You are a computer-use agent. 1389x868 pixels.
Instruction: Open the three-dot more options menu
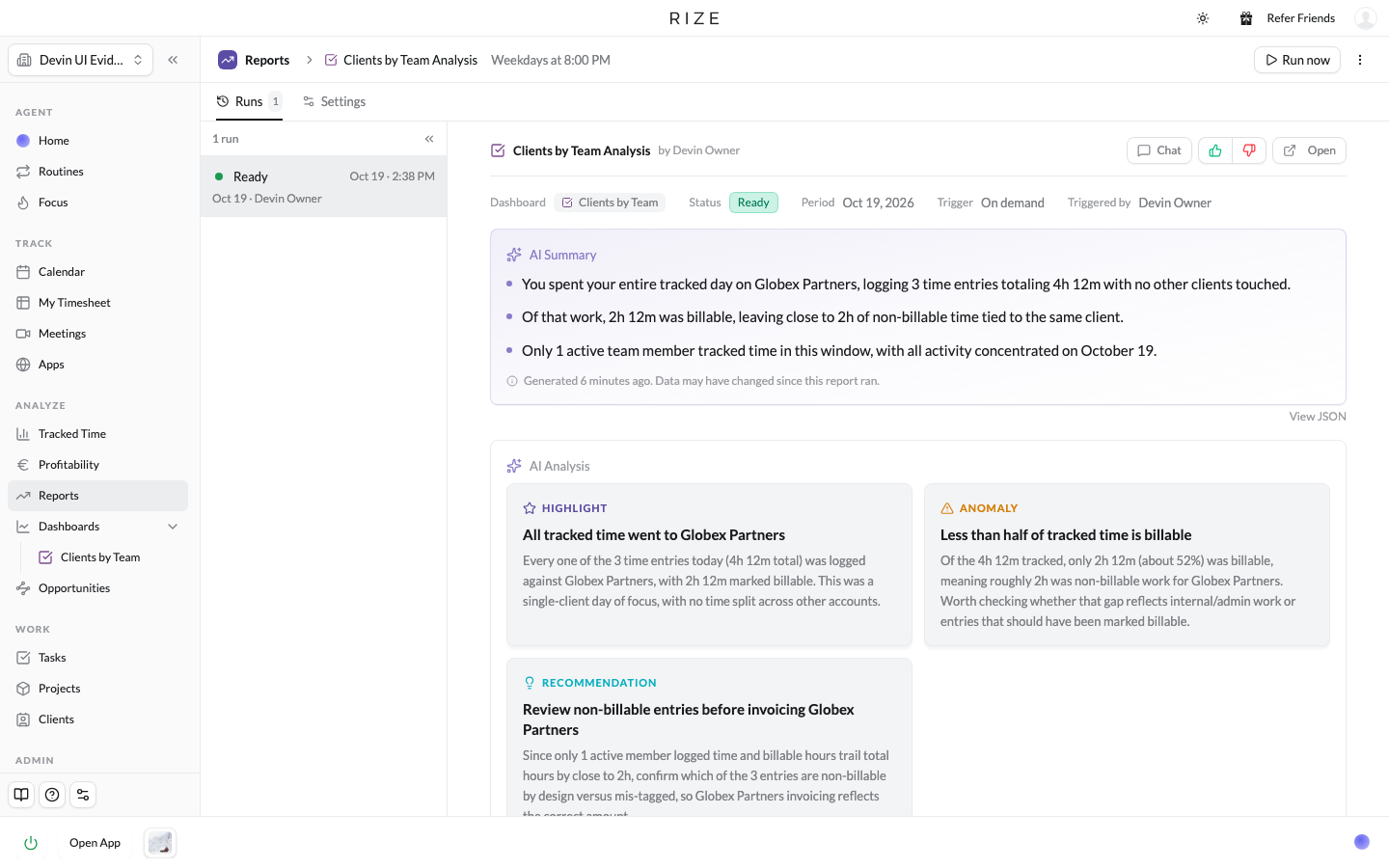click(1360, 60)
